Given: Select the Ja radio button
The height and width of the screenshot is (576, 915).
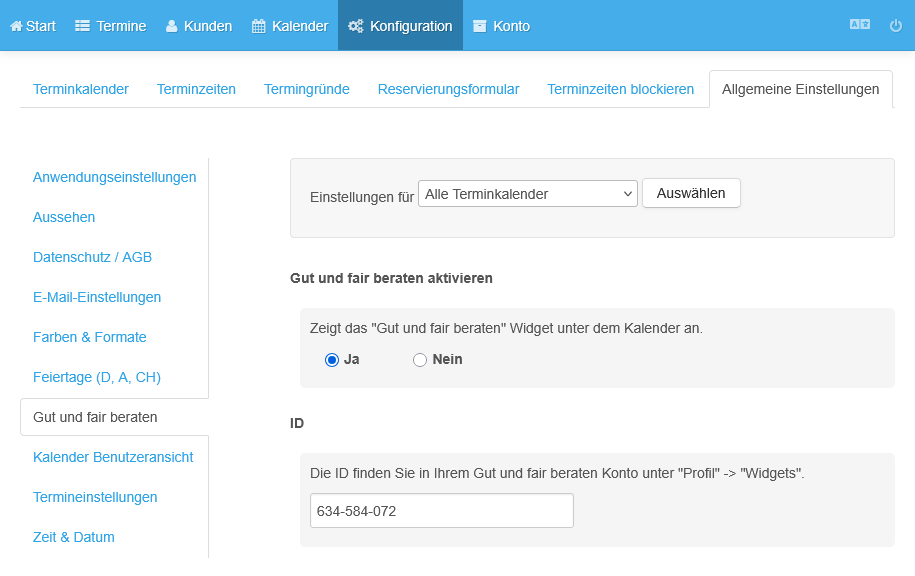Looking at the screenshot, I should [x=332, y=360].
